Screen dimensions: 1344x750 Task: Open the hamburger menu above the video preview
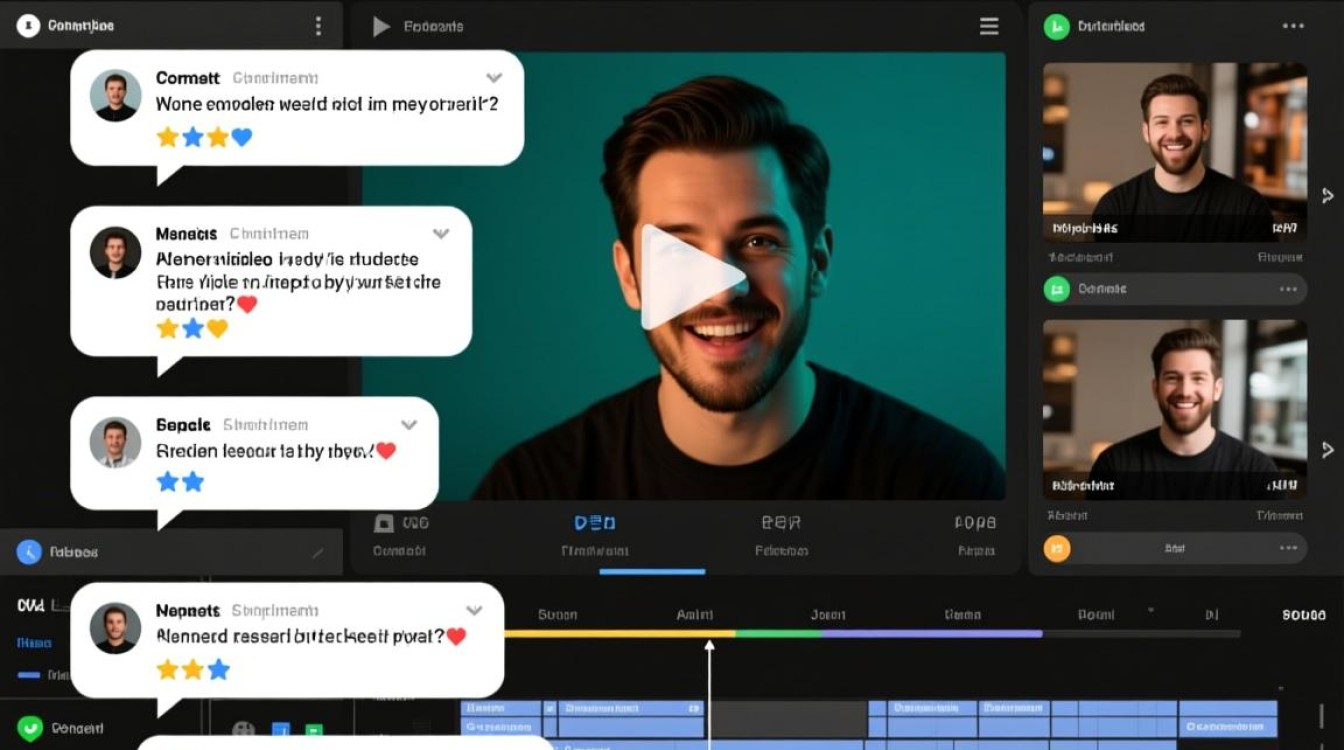coord(989,27)
